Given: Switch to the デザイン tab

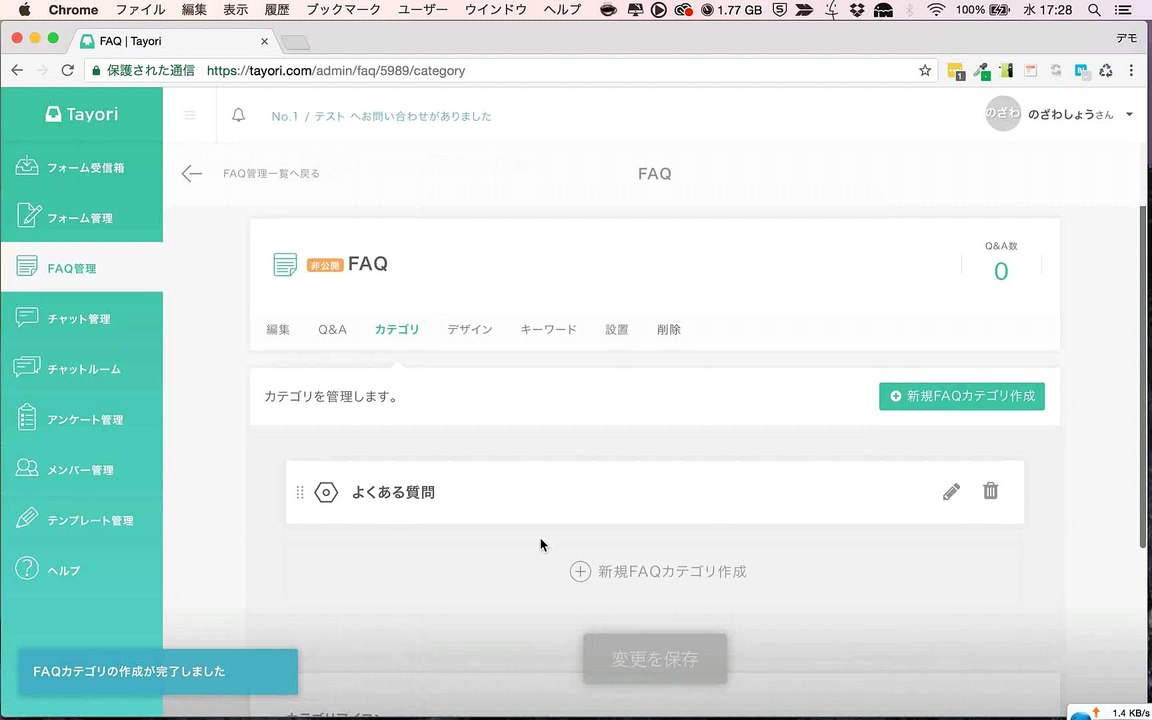Looking at the screenshot, I should click(x=469, y=330).
